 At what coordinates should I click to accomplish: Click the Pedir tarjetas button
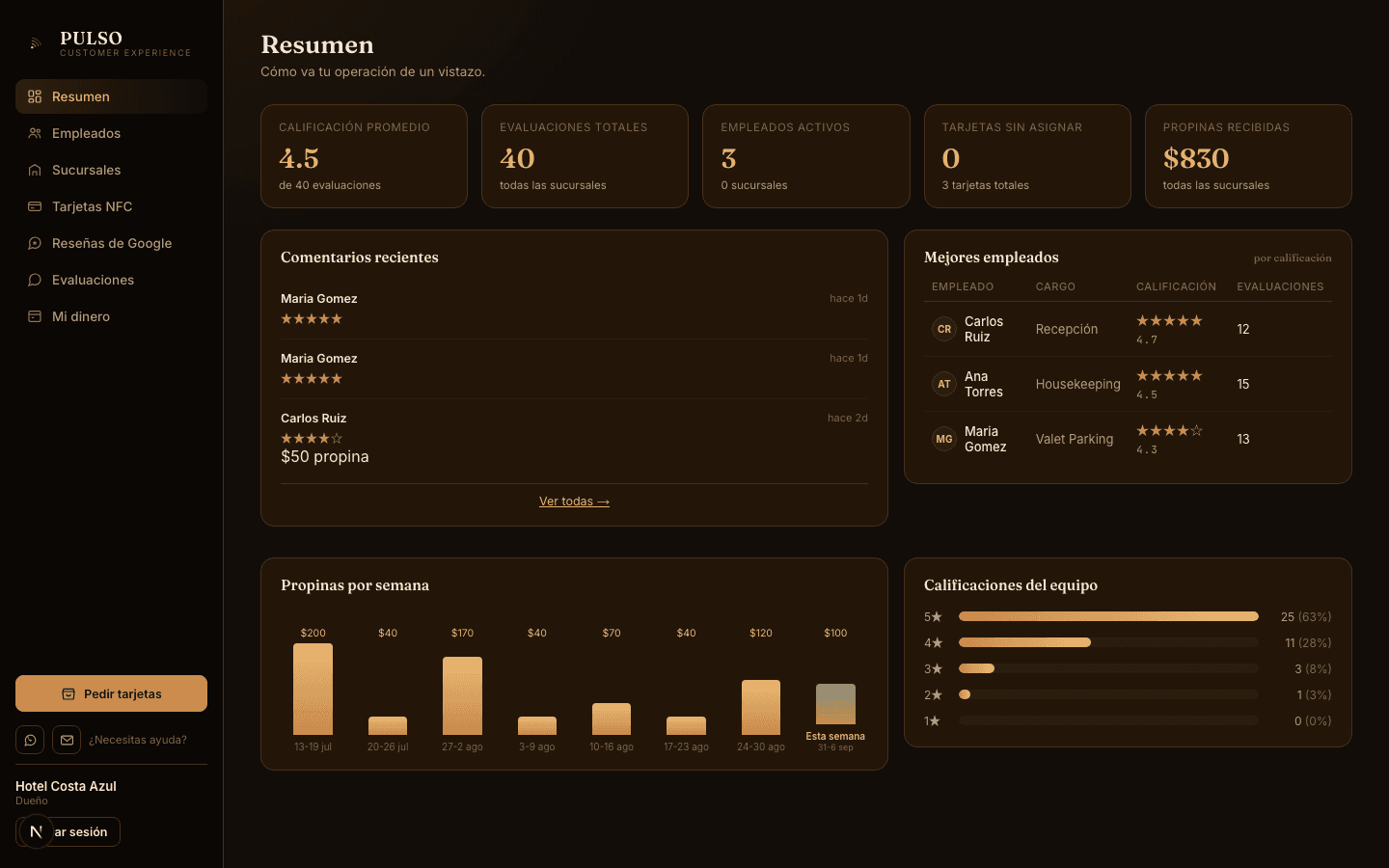coord(111,693)
